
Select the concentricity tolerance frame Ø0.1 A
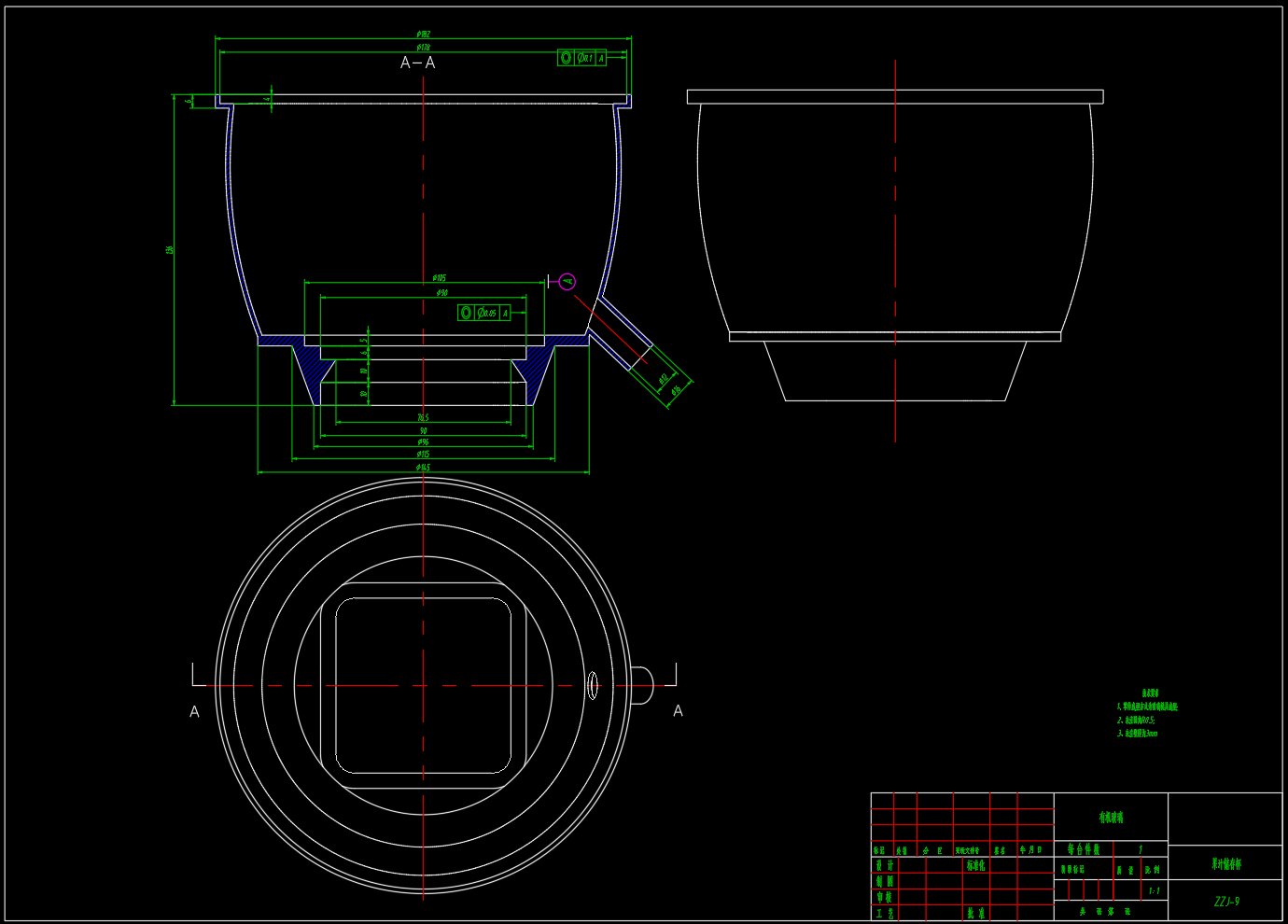pyautogui.click(x=581, y=58)
